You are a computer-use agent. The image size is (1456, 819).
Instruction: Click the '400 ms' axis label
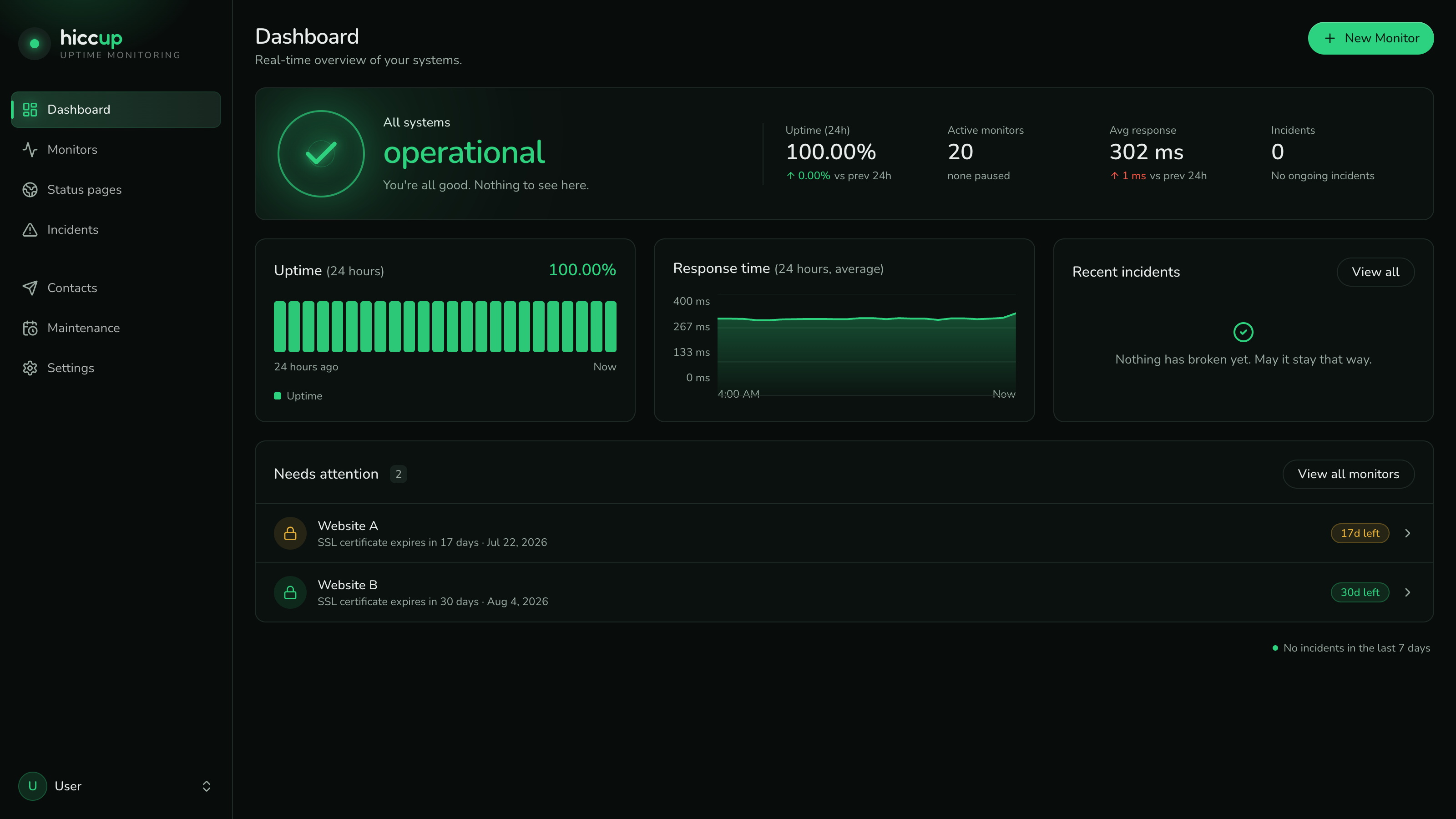[x=691, y=301]
